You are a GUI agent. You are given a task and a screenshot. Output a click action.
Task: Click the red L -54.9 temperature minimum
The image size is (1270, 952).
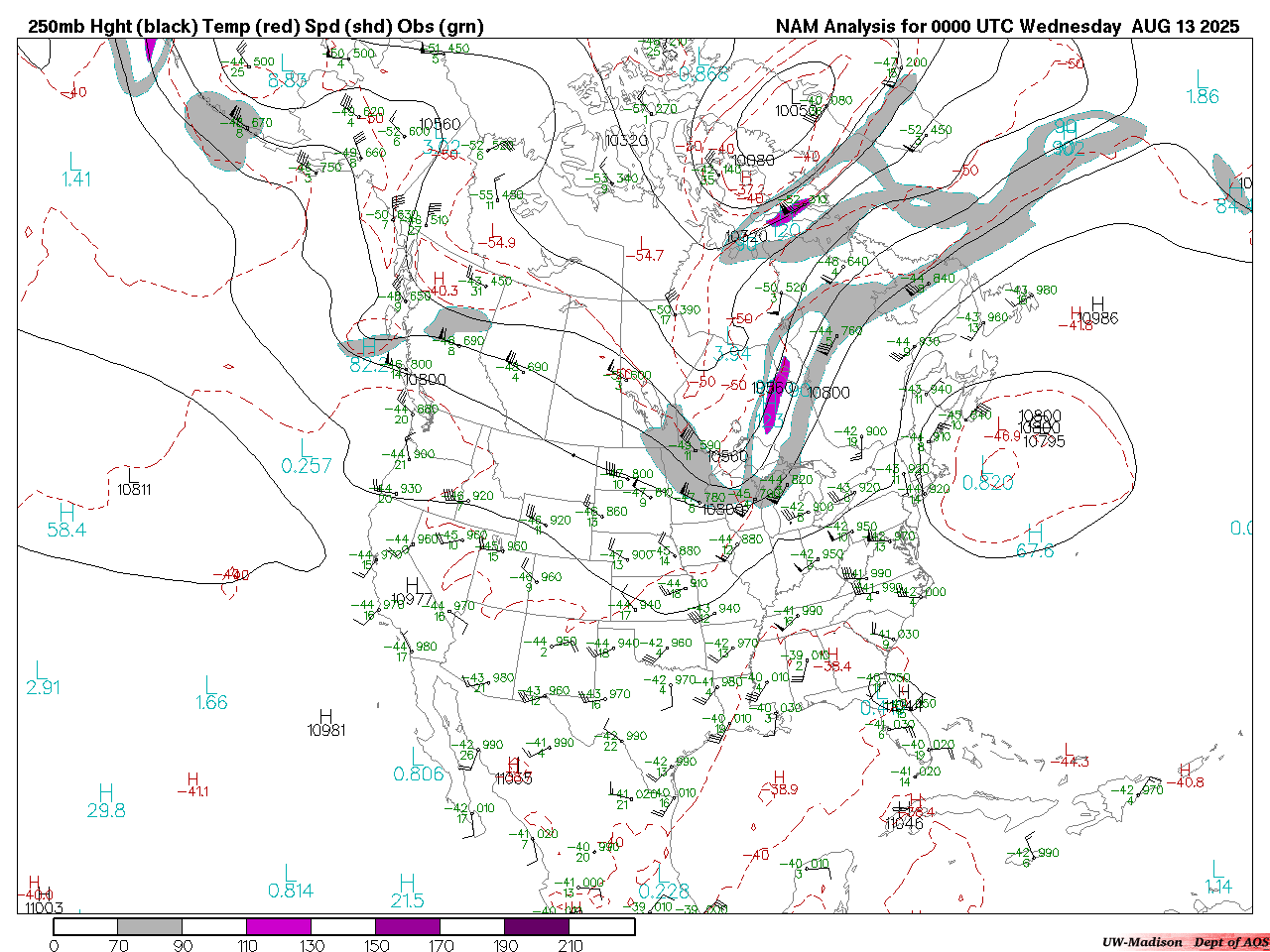pyautogui.click(x=501, y=235)
